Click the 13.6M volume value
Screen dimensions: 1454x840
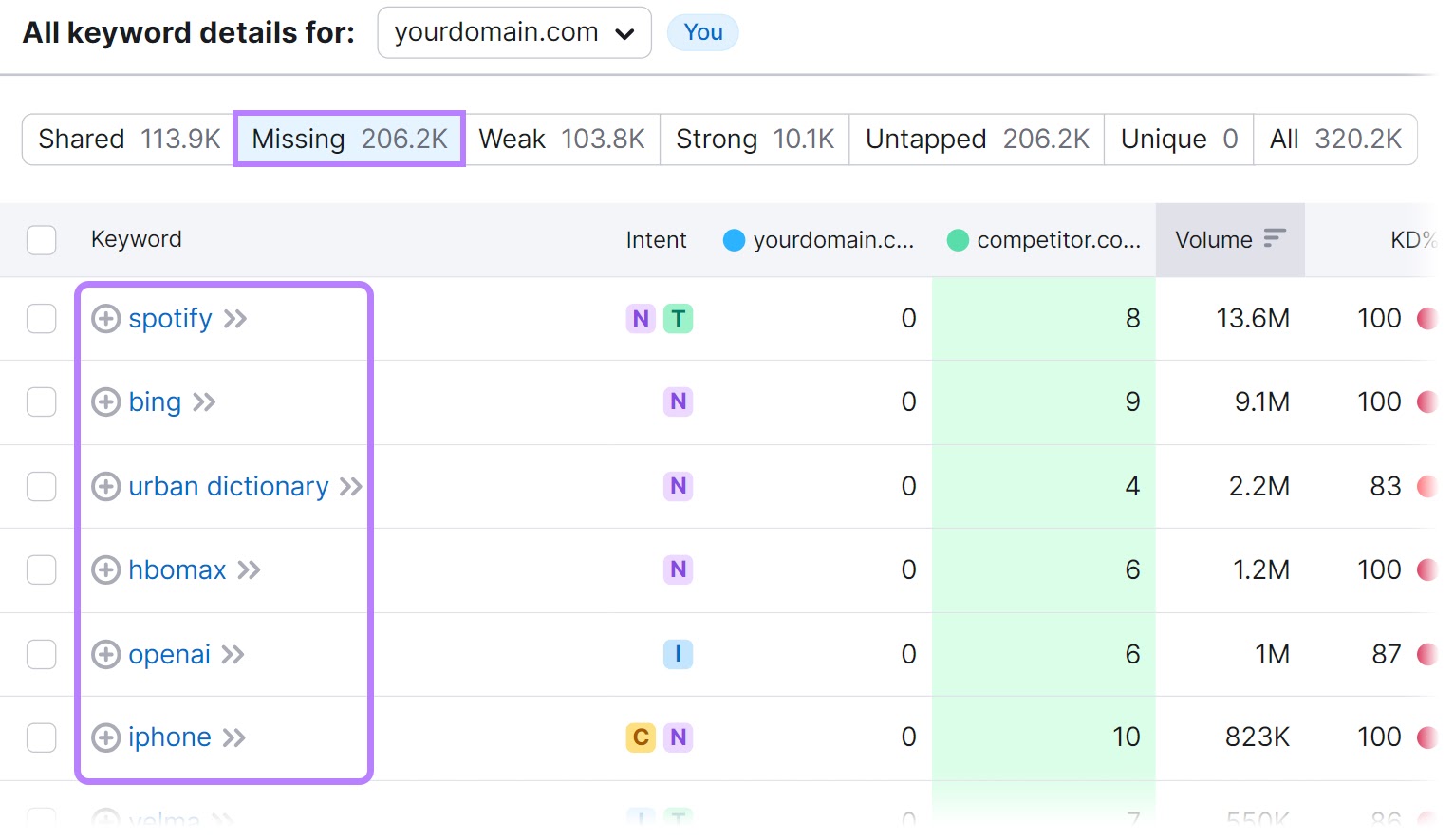1253,319
